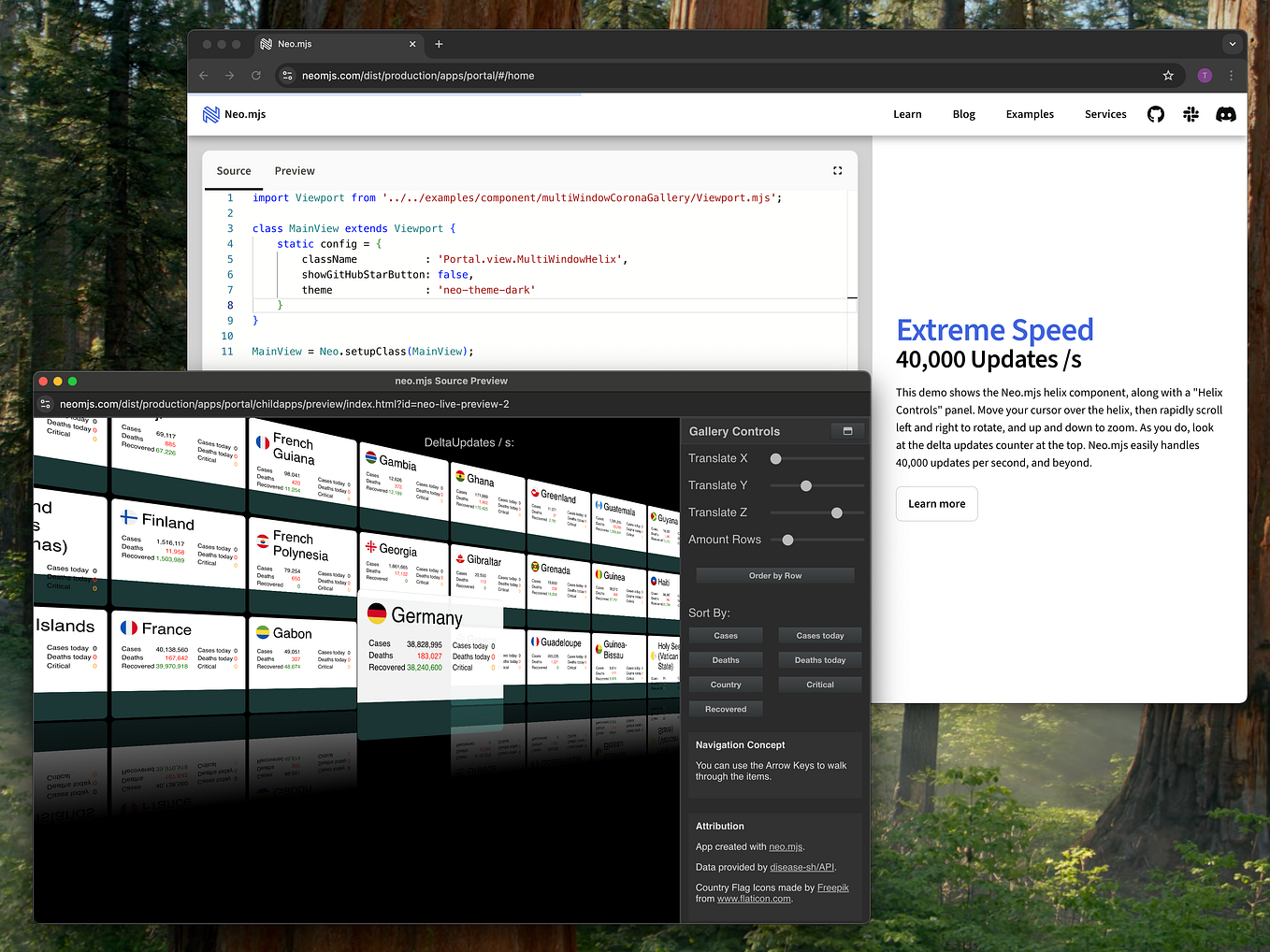Bookmark the page with the star icon
The image size is (1270, 952).
1167,76
